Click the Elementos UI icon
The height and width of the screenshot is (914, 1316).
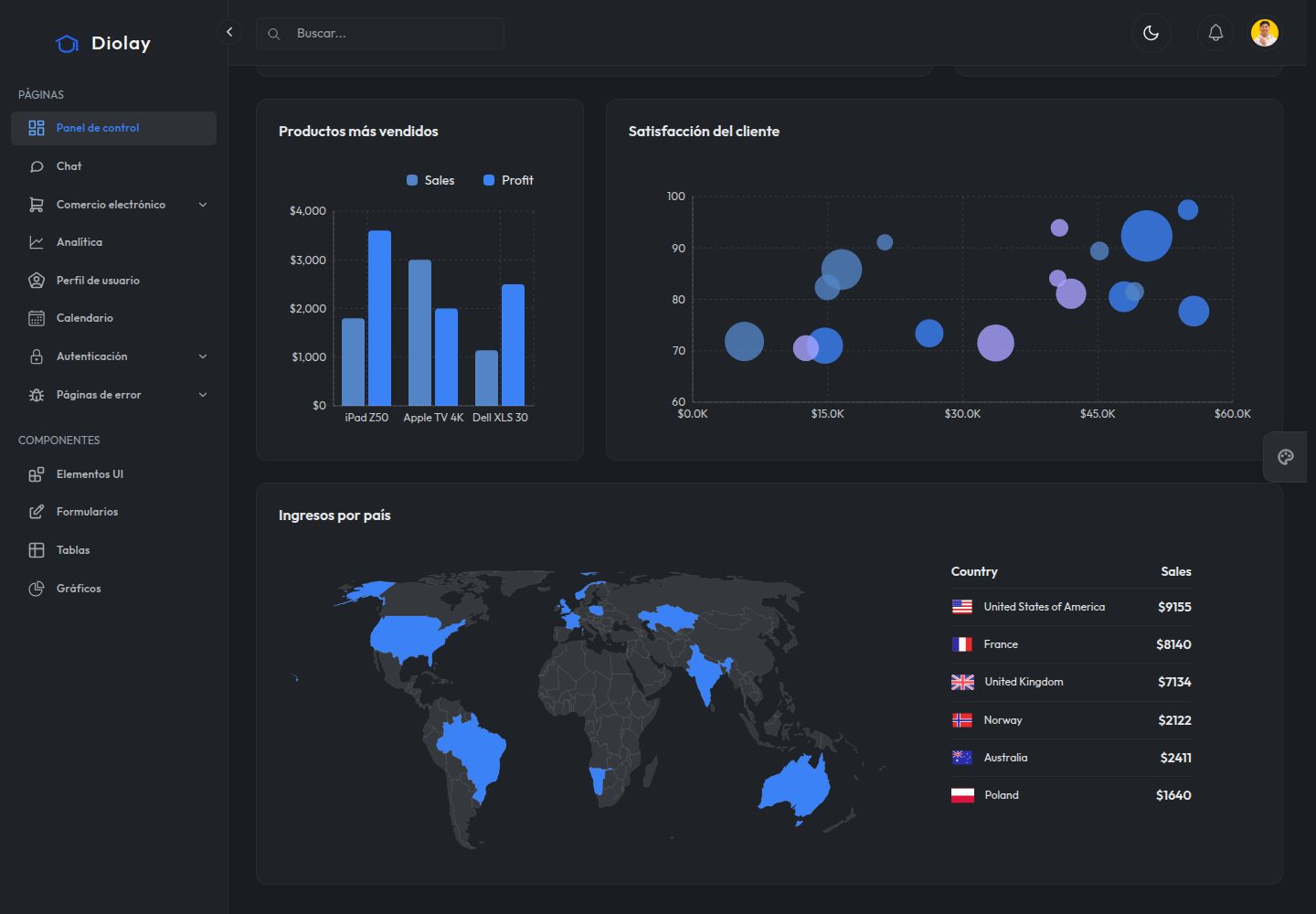[x=37, y=474]
